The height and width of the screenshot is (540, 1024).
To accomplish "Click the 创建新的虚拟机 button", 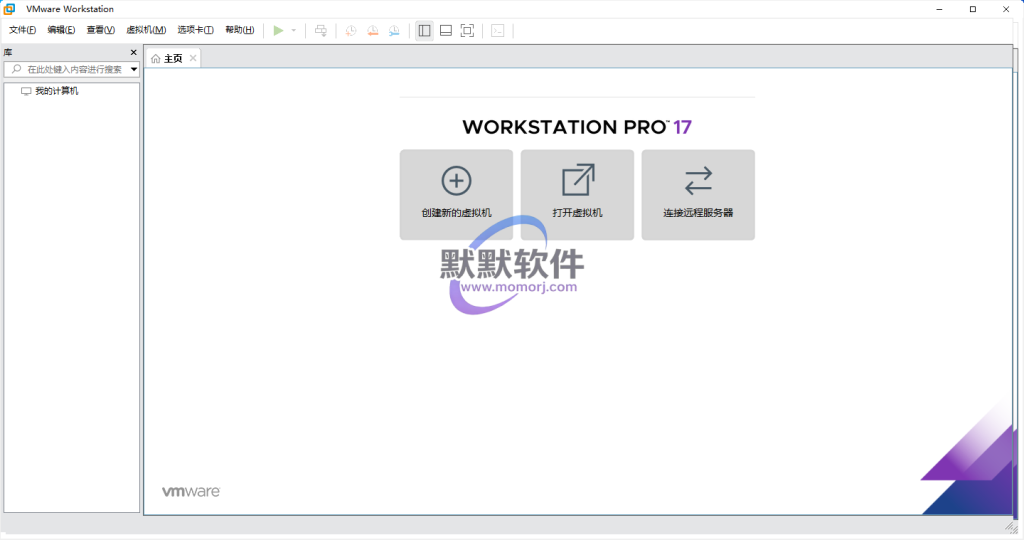I will point(456,195).
